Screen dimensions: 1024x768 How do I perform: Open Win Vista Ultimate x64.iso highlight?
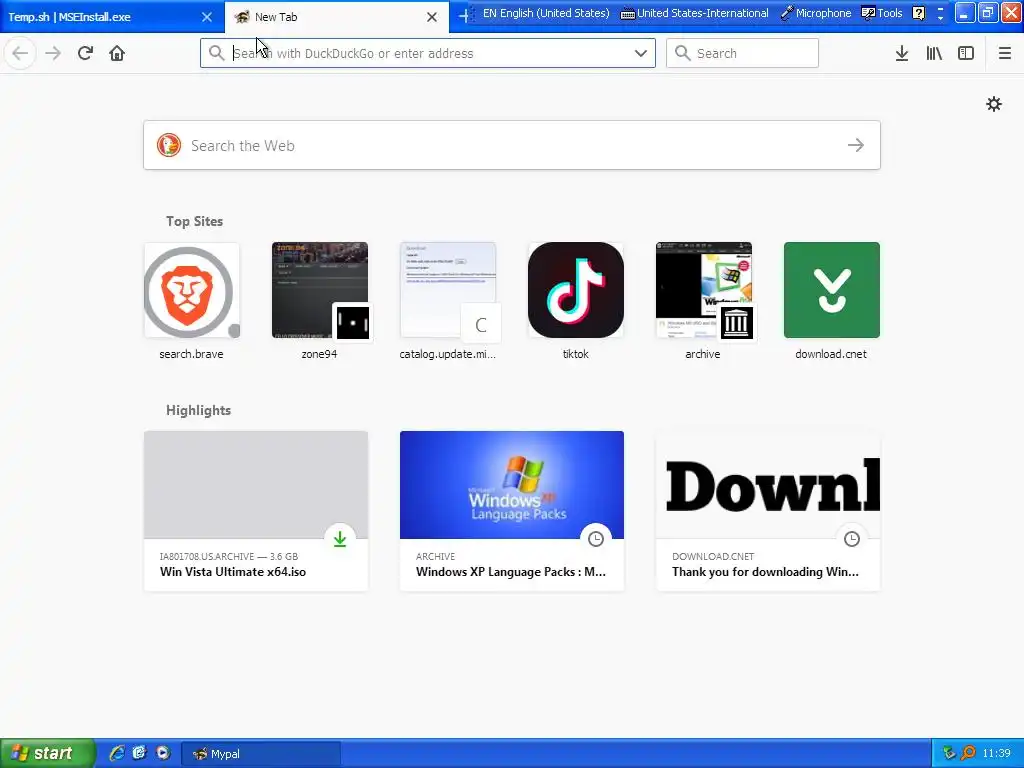pyautogui.click(x=256, y=511)
